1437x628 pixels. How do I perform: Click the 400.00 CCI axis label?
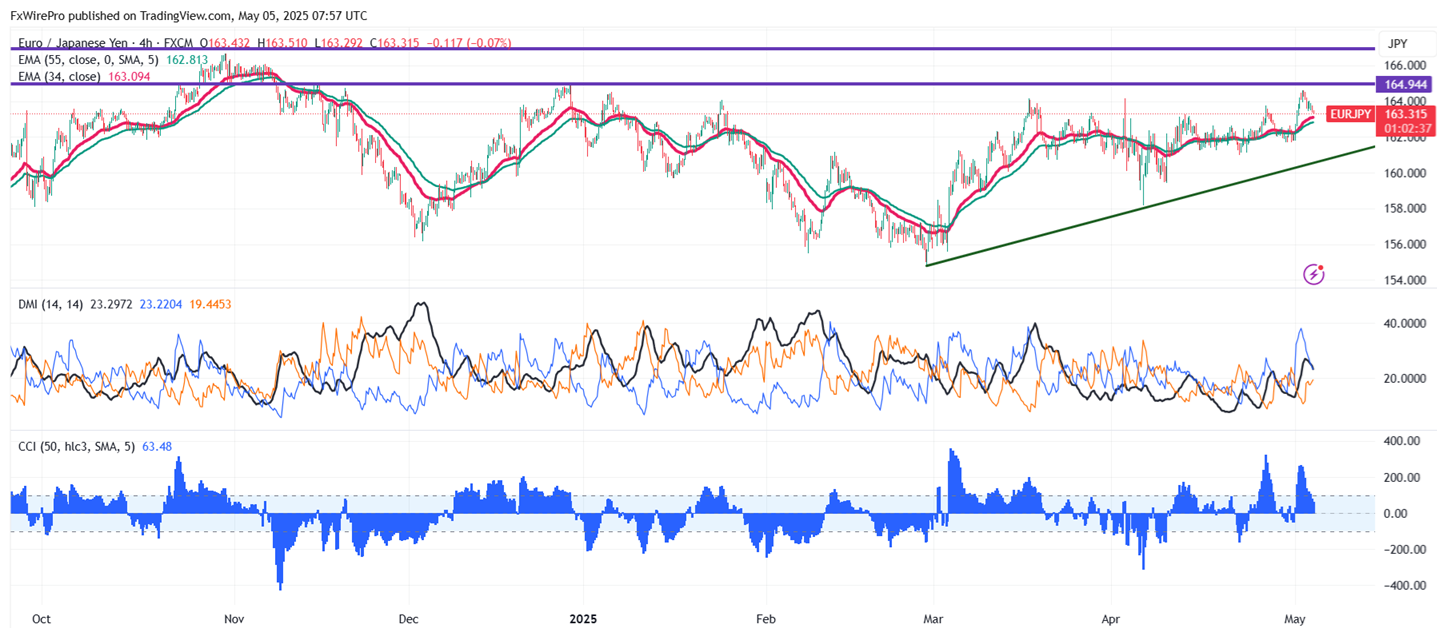click(x=1403, y=441)
